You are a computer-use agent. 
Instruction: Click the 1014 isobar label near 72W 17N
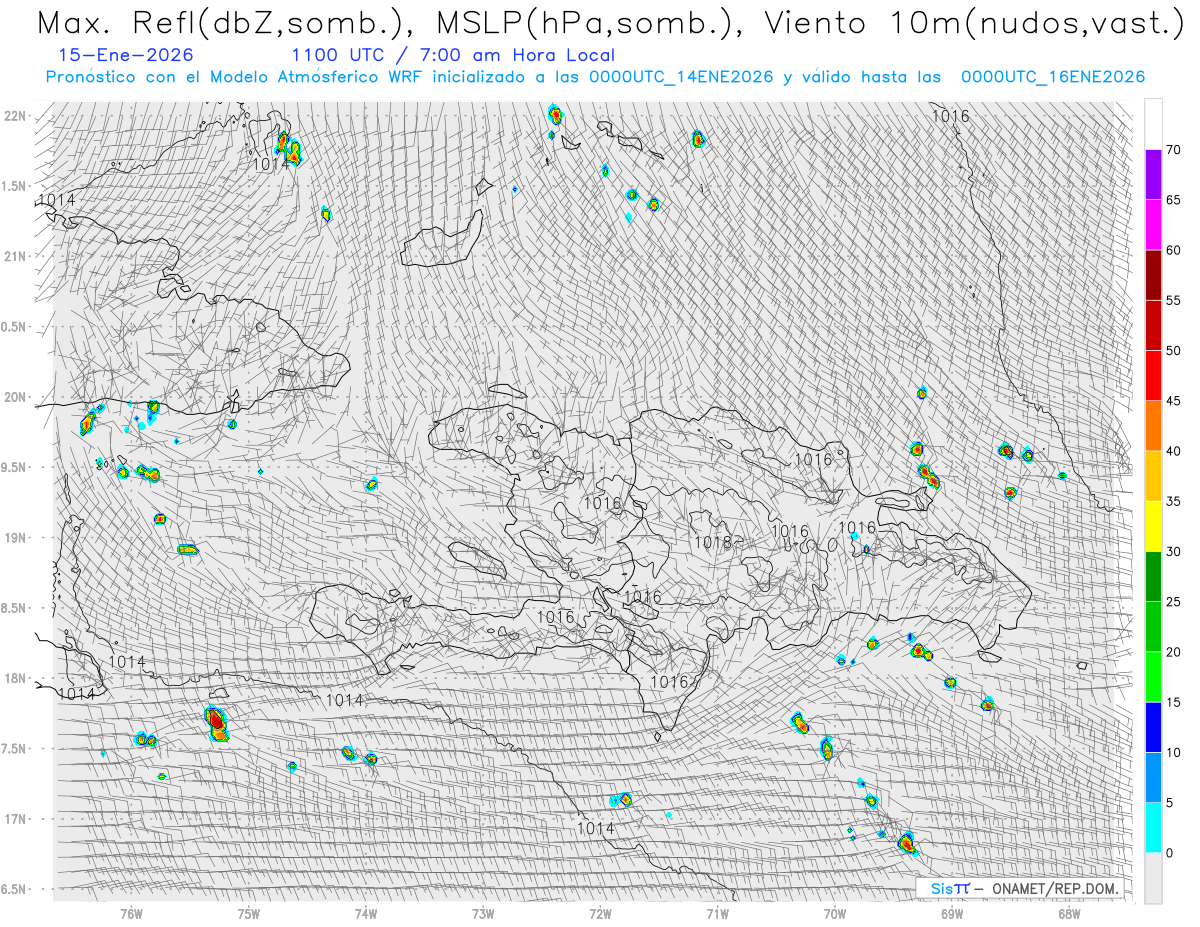click(x=595, y=828)
